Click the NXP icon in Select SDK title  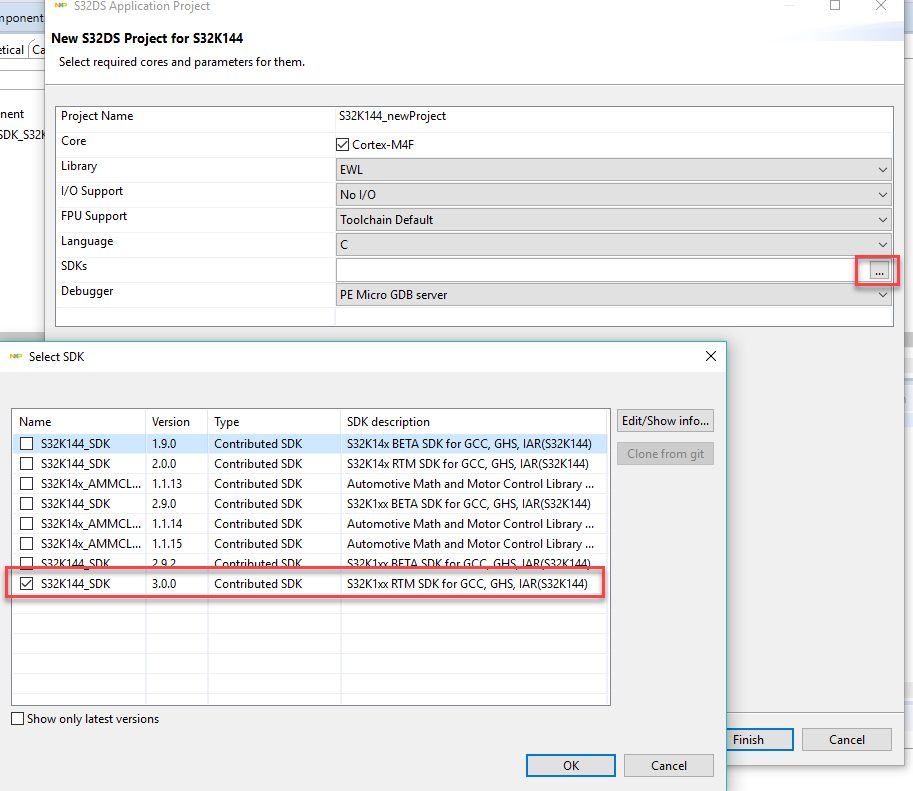[x=16, y=356]
